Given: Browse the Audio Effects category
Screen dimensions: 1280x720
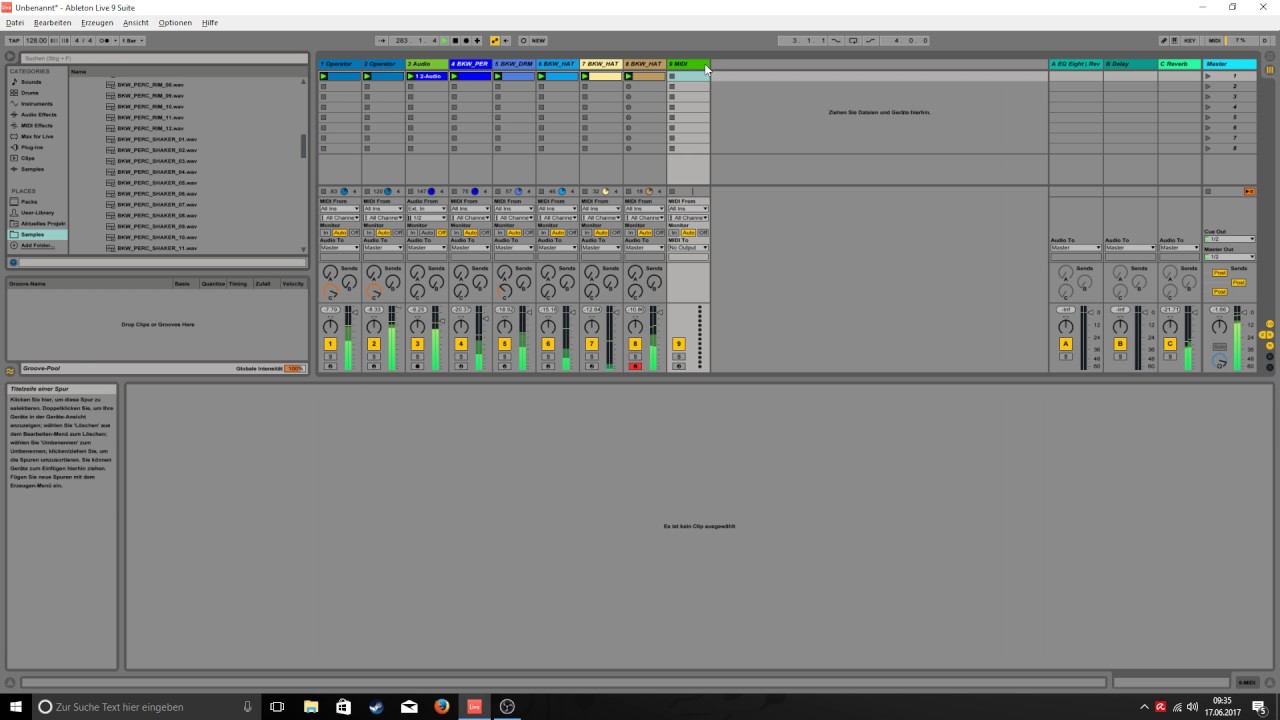Looking at the screenshot, I should (38, 115).
